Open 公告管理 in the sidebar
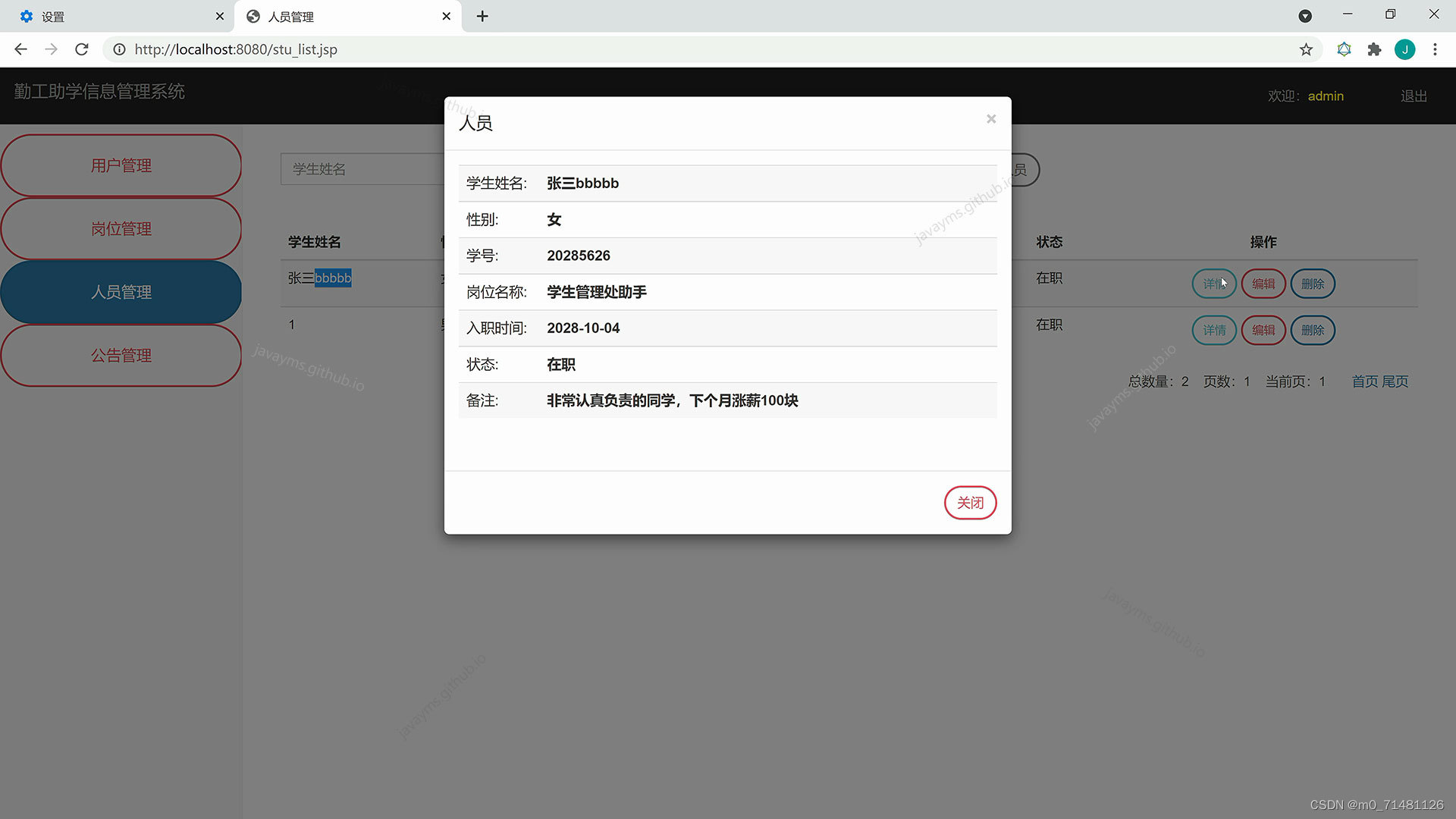 121,355
